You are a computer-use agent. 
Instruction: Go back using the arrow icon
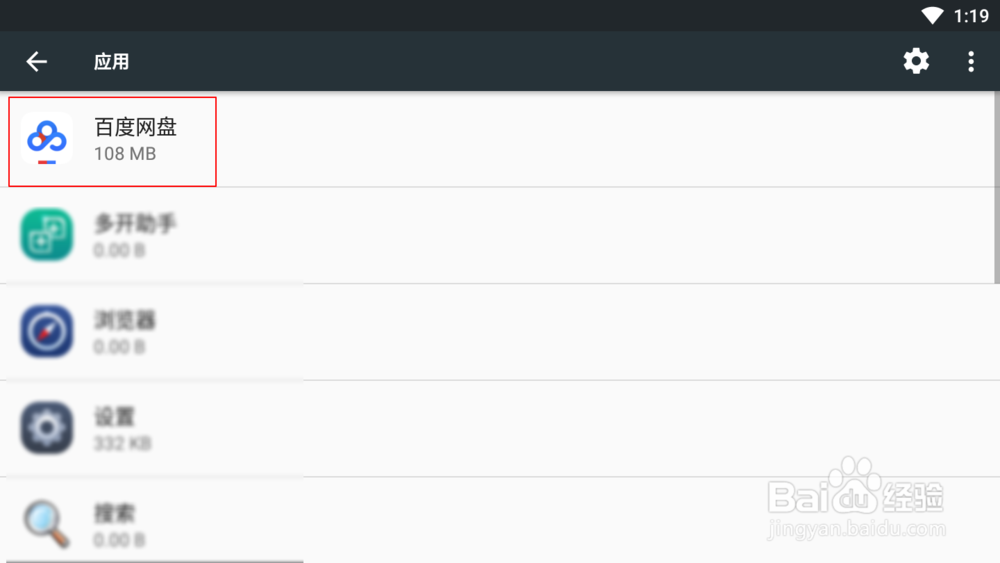pyautogui.click(x=36, y=61)
